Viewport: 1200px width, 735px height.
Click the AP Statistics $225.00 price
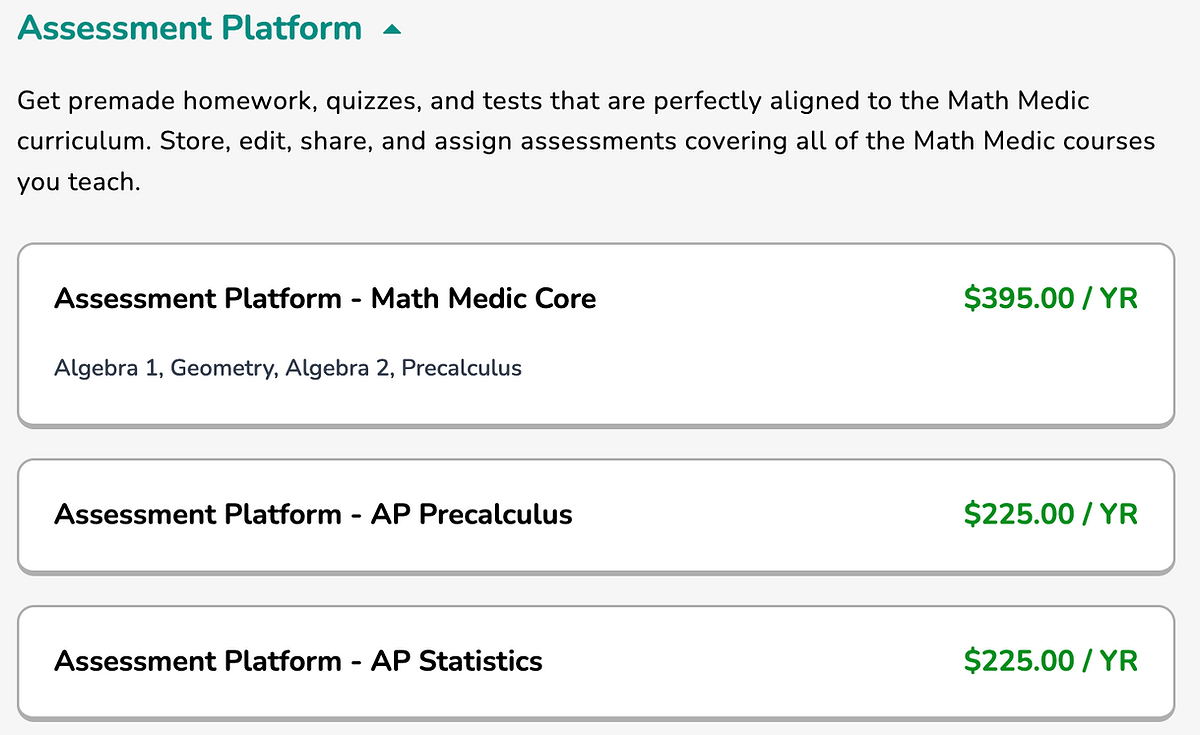(1050, 661)
